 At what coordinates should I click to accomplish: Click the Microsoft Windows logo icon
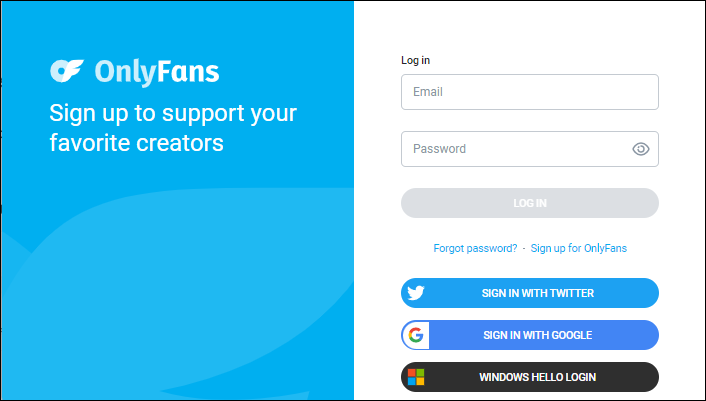point(416,377)
